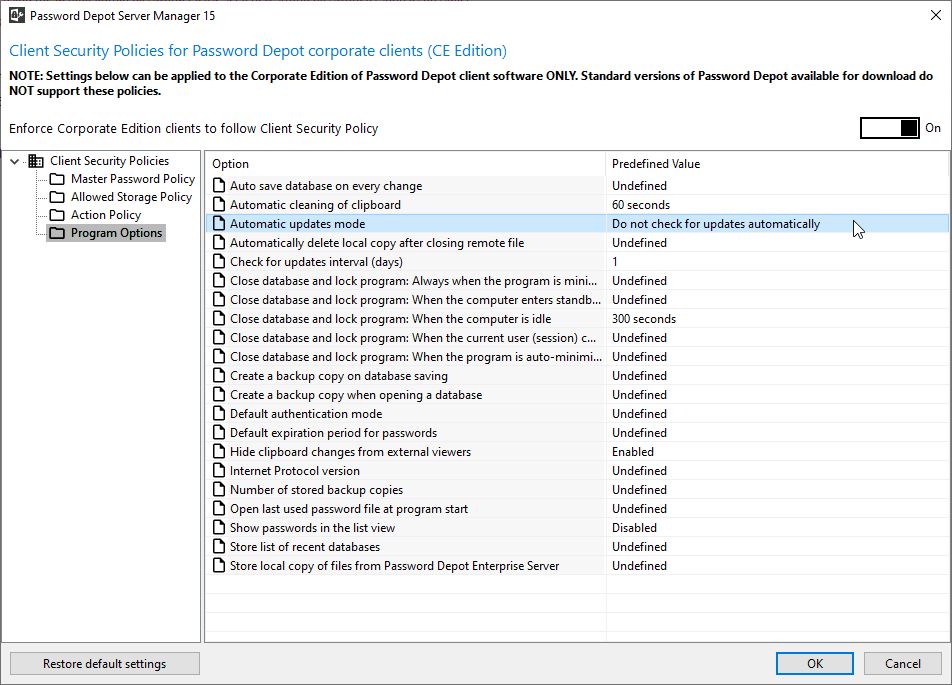The width and height of the screenshot is (952, 685).
Task: Click document icon beside 'When the computer is idle'
Action: (x=219, y=319)
